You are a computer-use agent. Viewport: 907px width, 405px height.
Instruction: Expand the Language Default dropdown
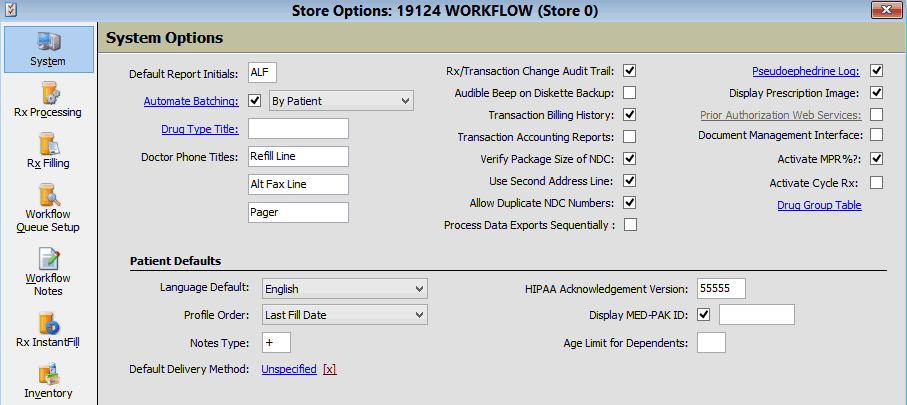pos(344,288)
